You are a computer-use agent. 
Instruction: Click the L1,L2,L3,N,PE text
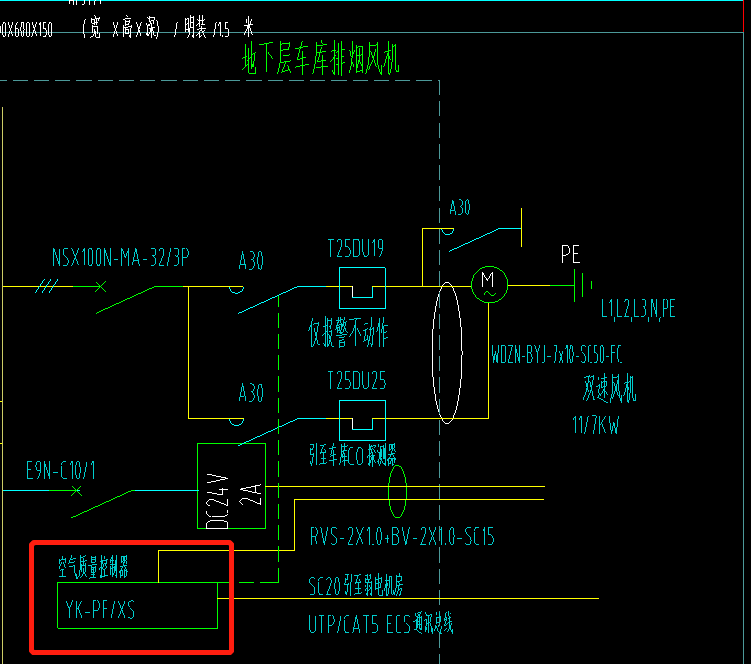tap(638, 310)
